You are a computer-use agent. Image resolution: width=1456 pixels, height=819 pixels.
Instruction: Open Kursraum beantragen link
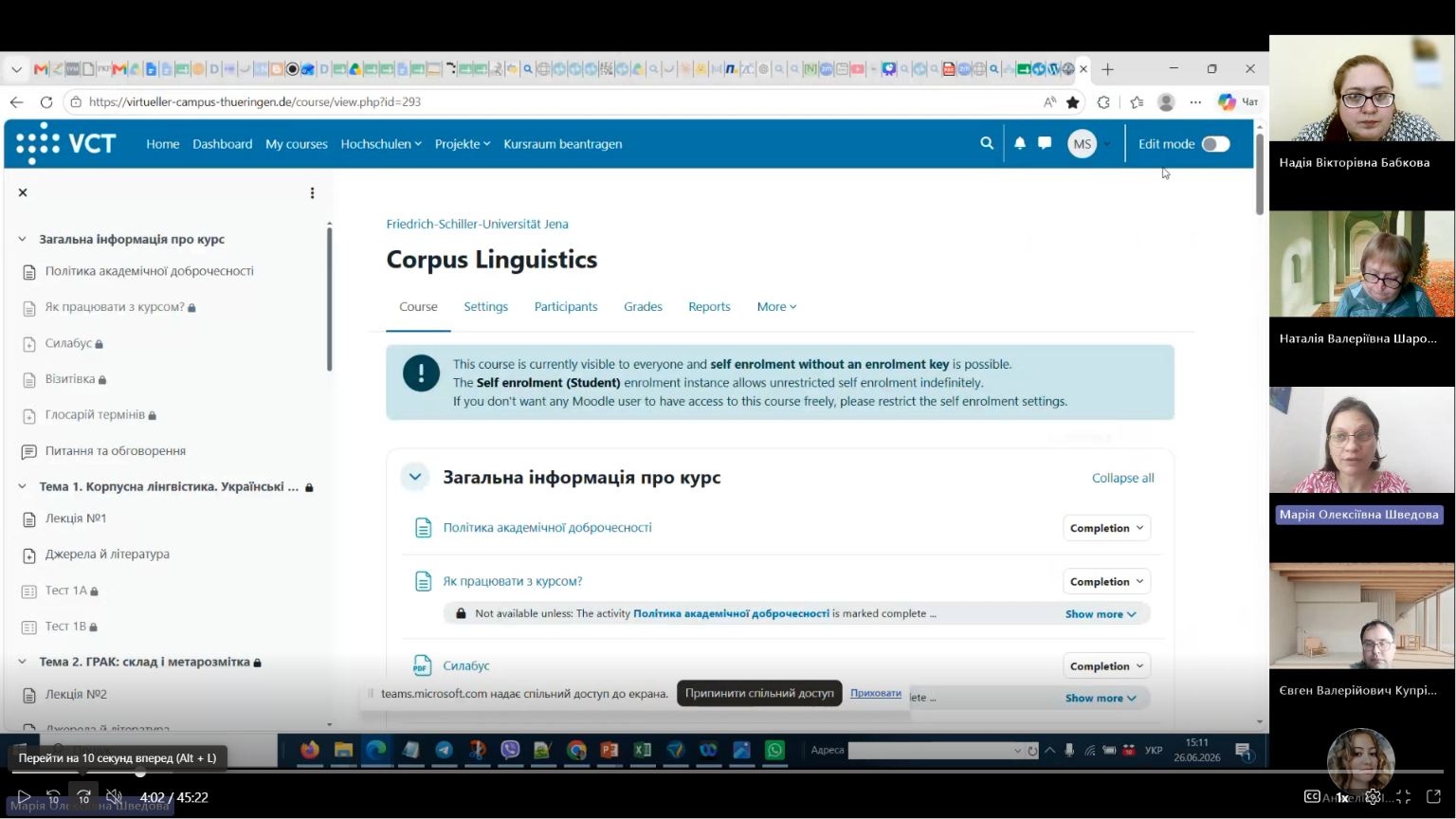pyautogui.click(x=563, y=144)
